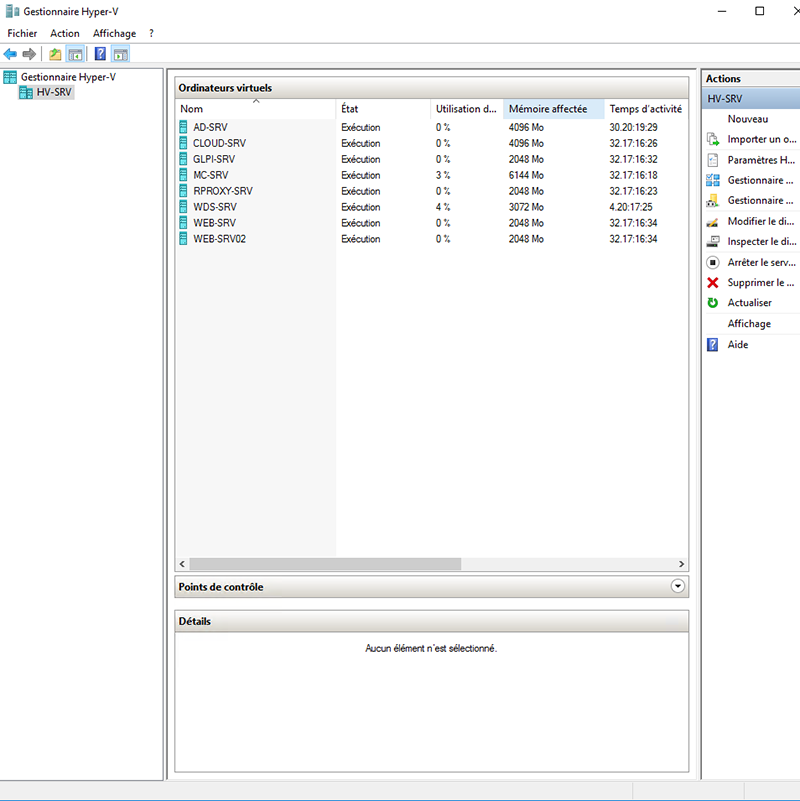Sort by the Utilisation d... column header
800x801 pixels.
[x=466, y=108]
